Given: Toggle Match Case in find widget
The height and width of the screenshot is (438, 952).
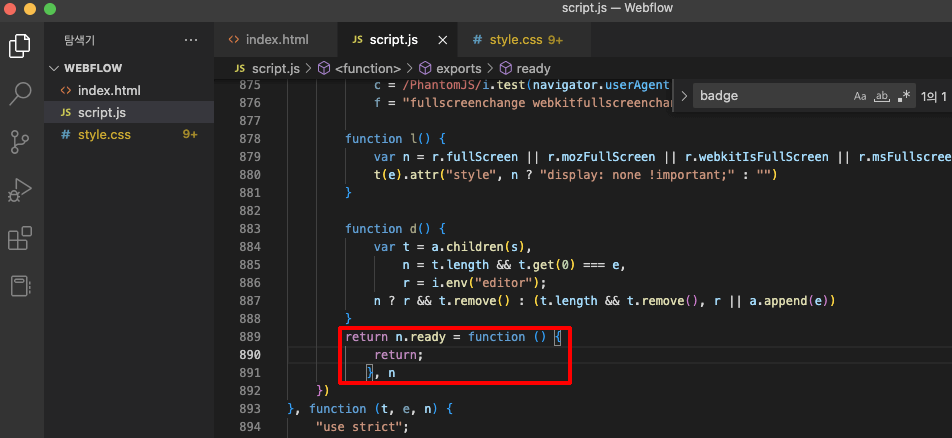Looking at the screenshot, I should (x=860, y=96).
